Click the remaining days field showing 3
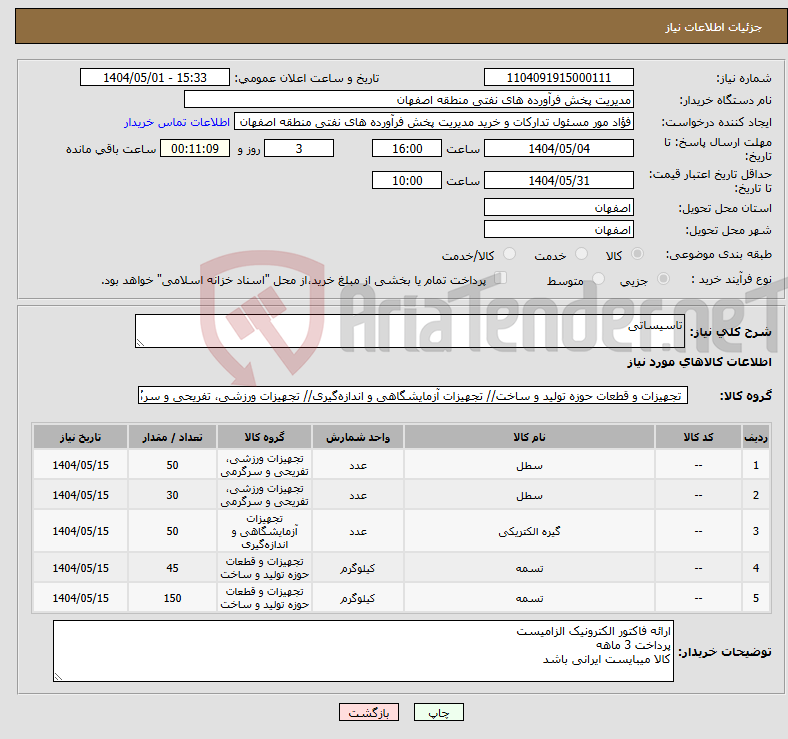 click(299, 148)
